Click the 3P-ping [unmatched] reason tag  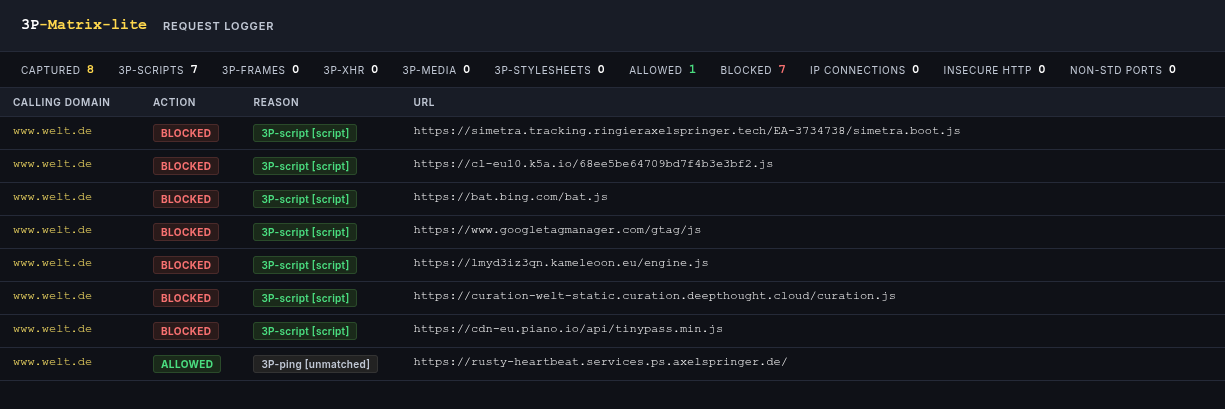pyautogui.click(x=315, y=364)
